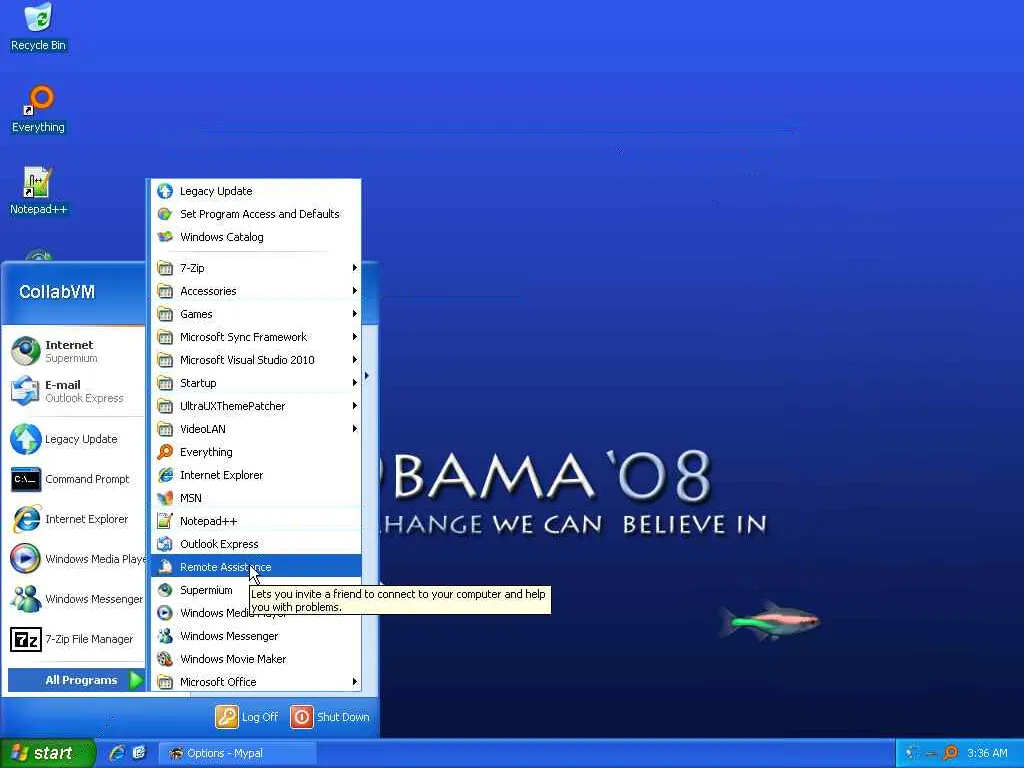
Task: Expand the Games submenu
Action: pyautogui.click(x=257, y=313)
